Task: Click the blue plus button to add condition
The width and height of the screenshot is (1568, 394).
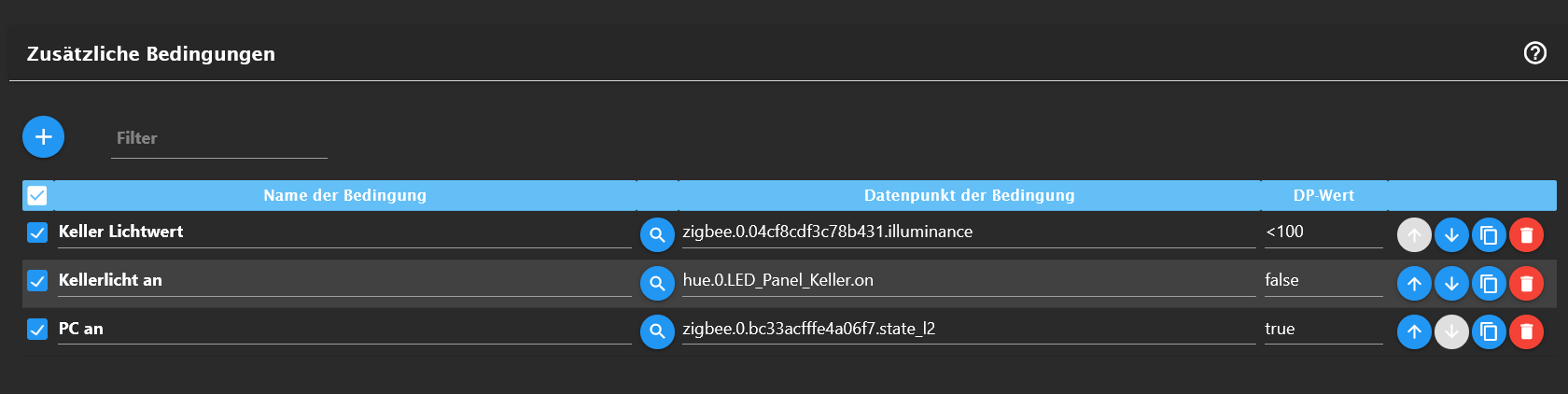Action: pos(43,137)
